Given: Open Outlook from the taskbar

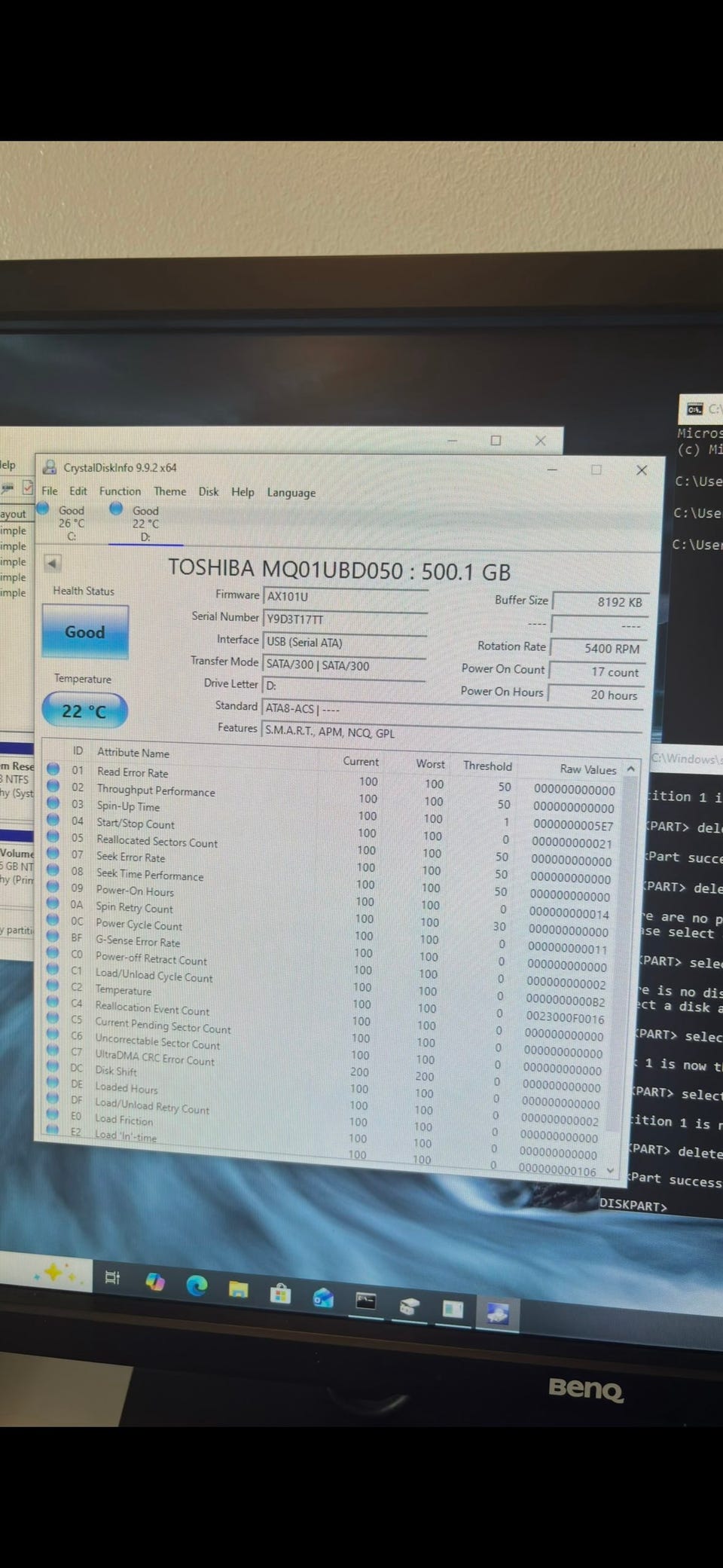Looking at the screenshot, I should 323,1297.
